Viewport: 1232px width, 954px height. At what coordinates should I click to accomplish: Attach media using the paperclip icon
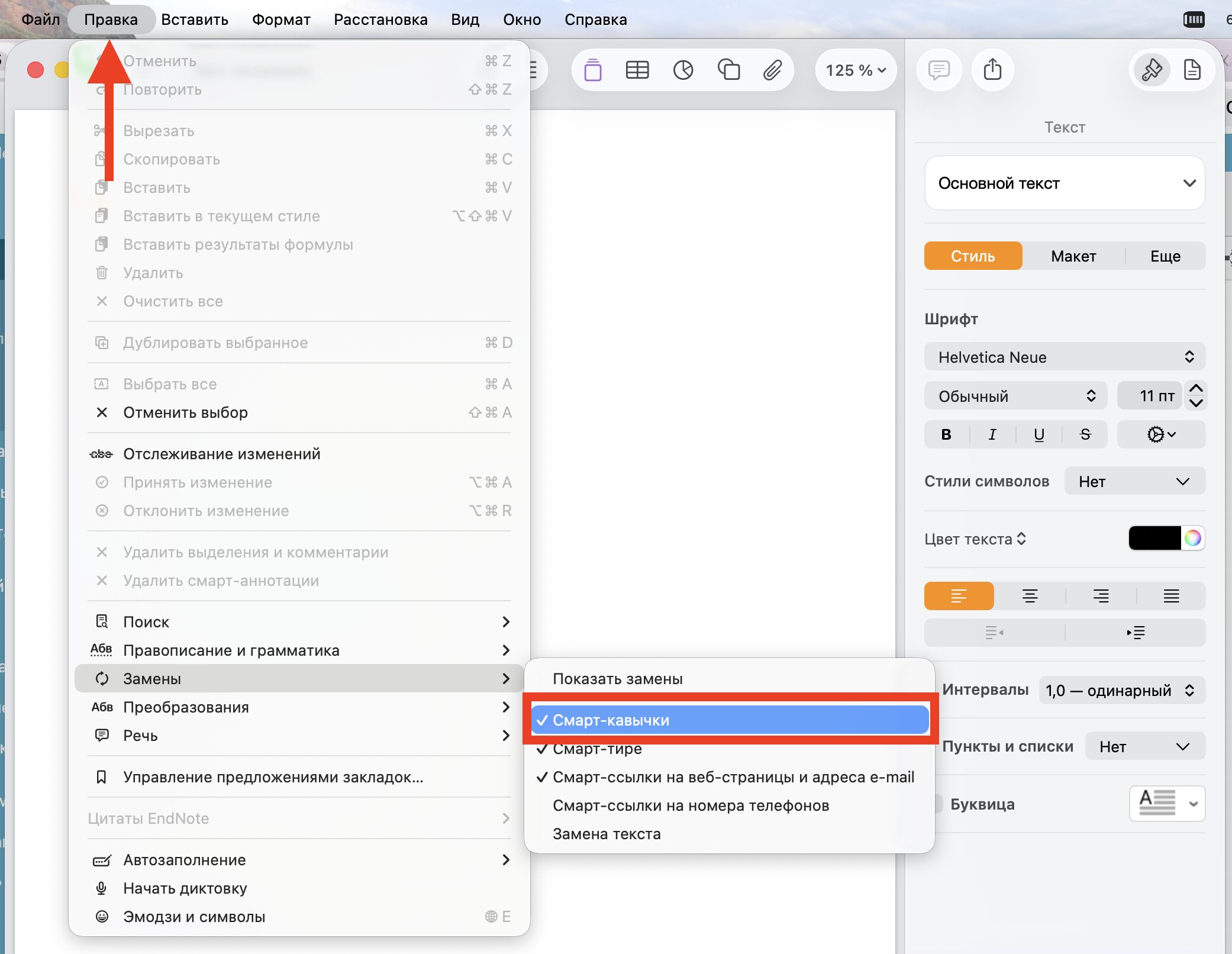click(772, 70)
